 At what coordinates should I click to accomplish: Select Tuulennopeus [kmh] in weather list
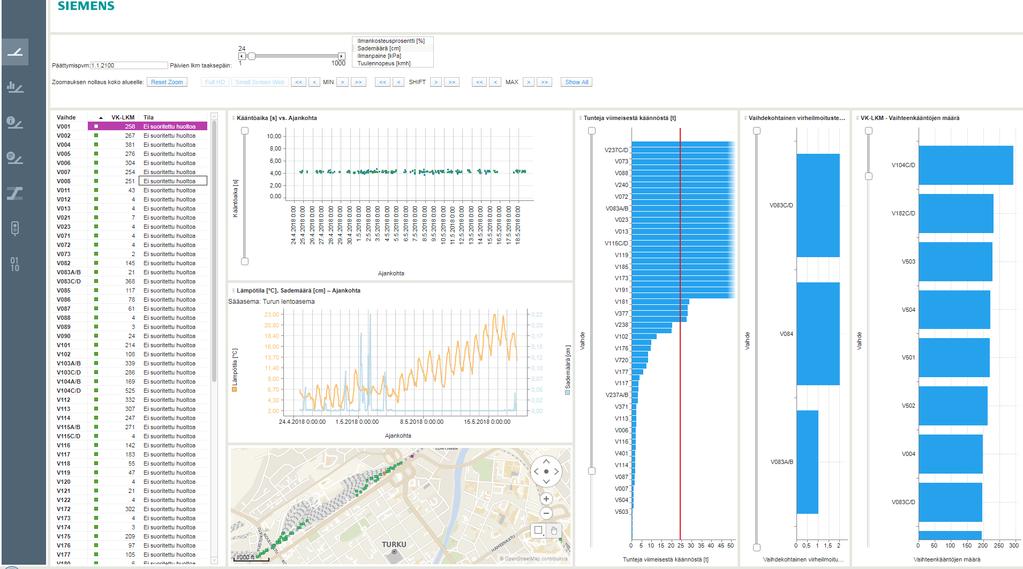(391, 63)
